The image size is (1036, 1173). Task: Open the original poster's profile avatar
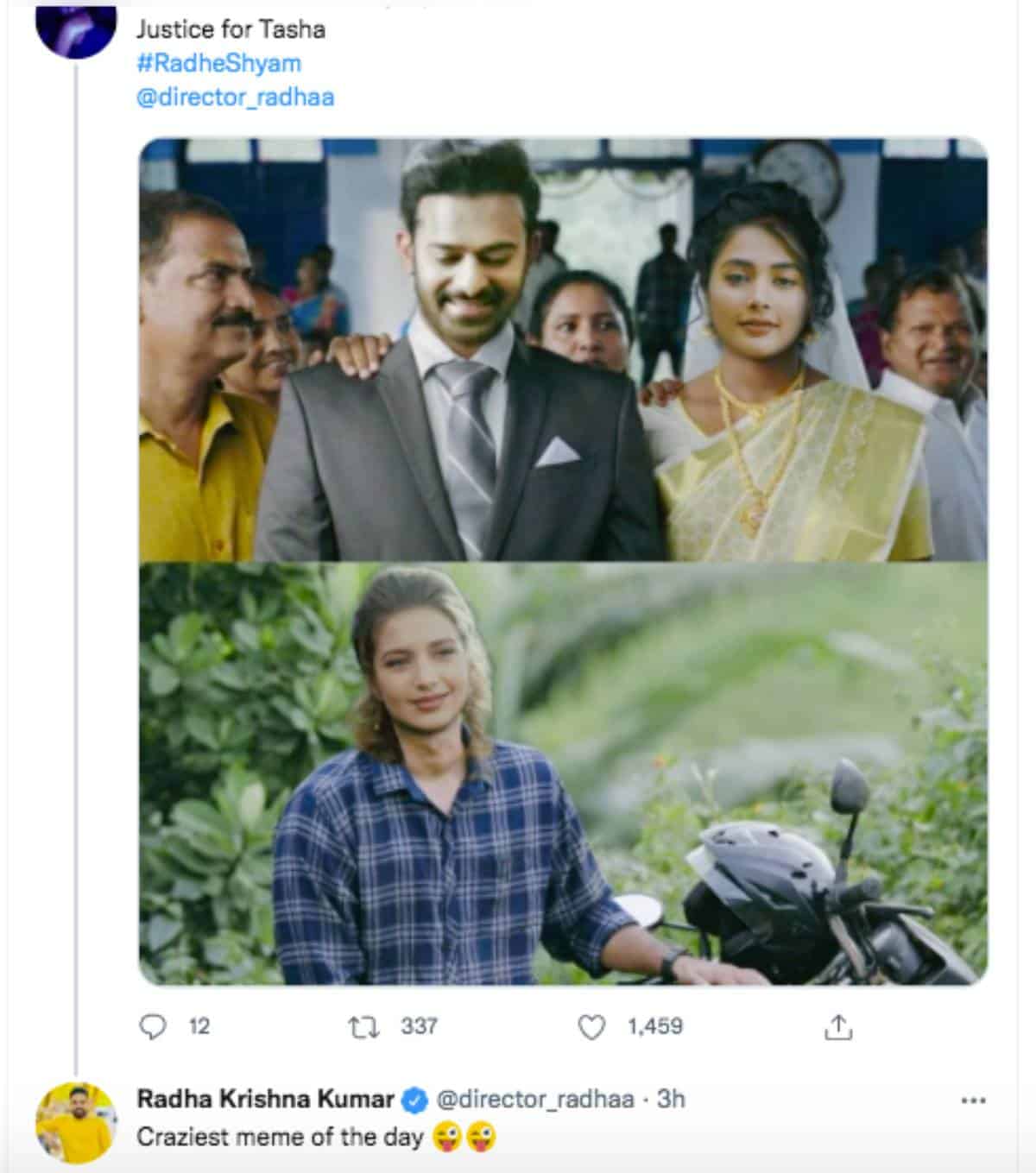pyautogui.click(x=76, y=28)
